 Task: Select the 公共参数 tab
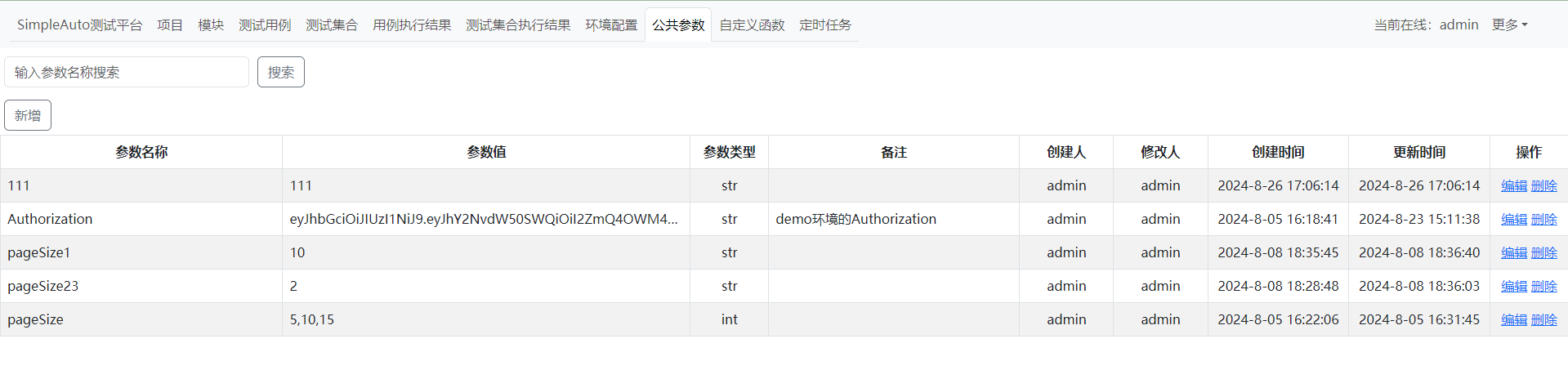(x=678, y=25)
